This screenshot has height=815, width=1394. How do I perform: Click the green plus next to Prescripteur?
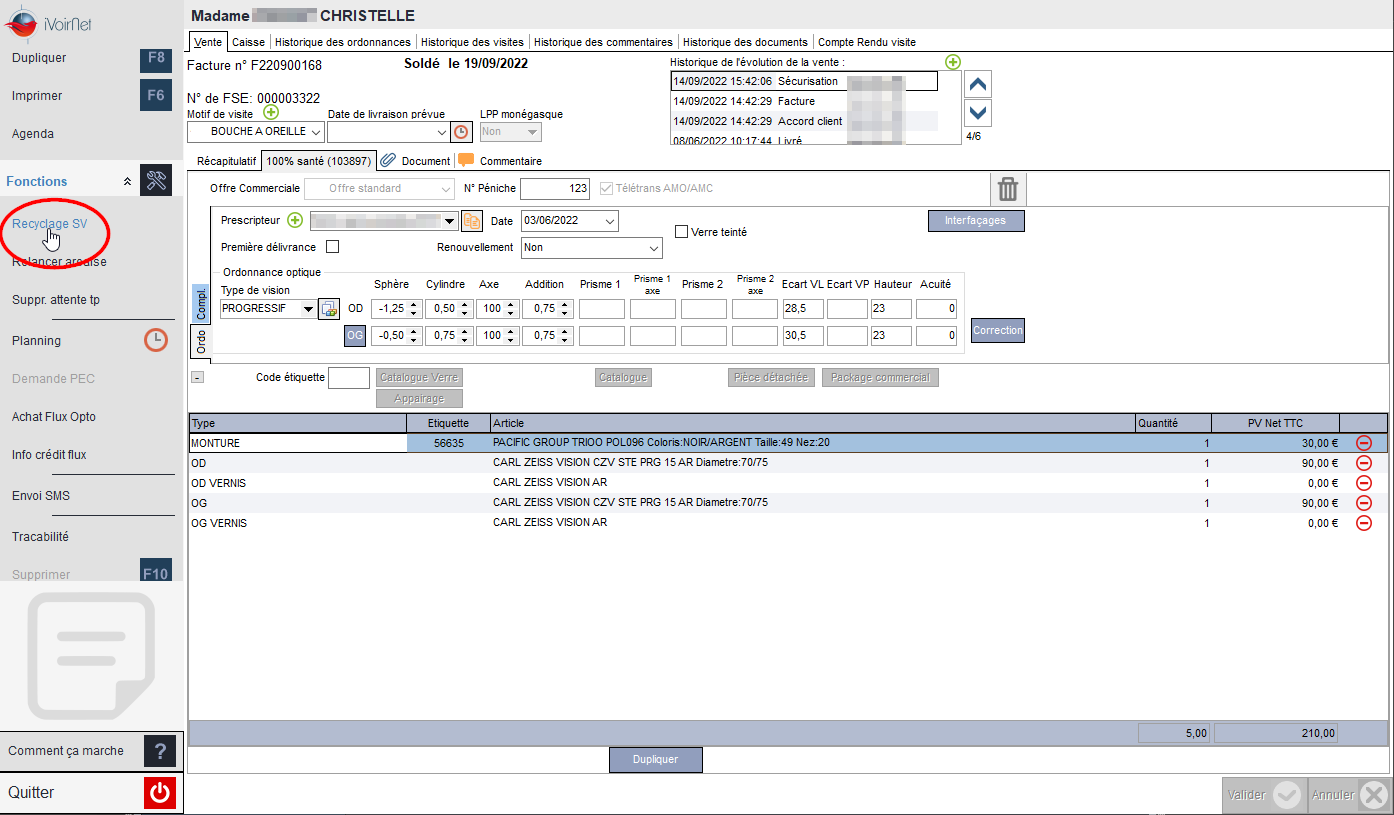coord(295,220)
